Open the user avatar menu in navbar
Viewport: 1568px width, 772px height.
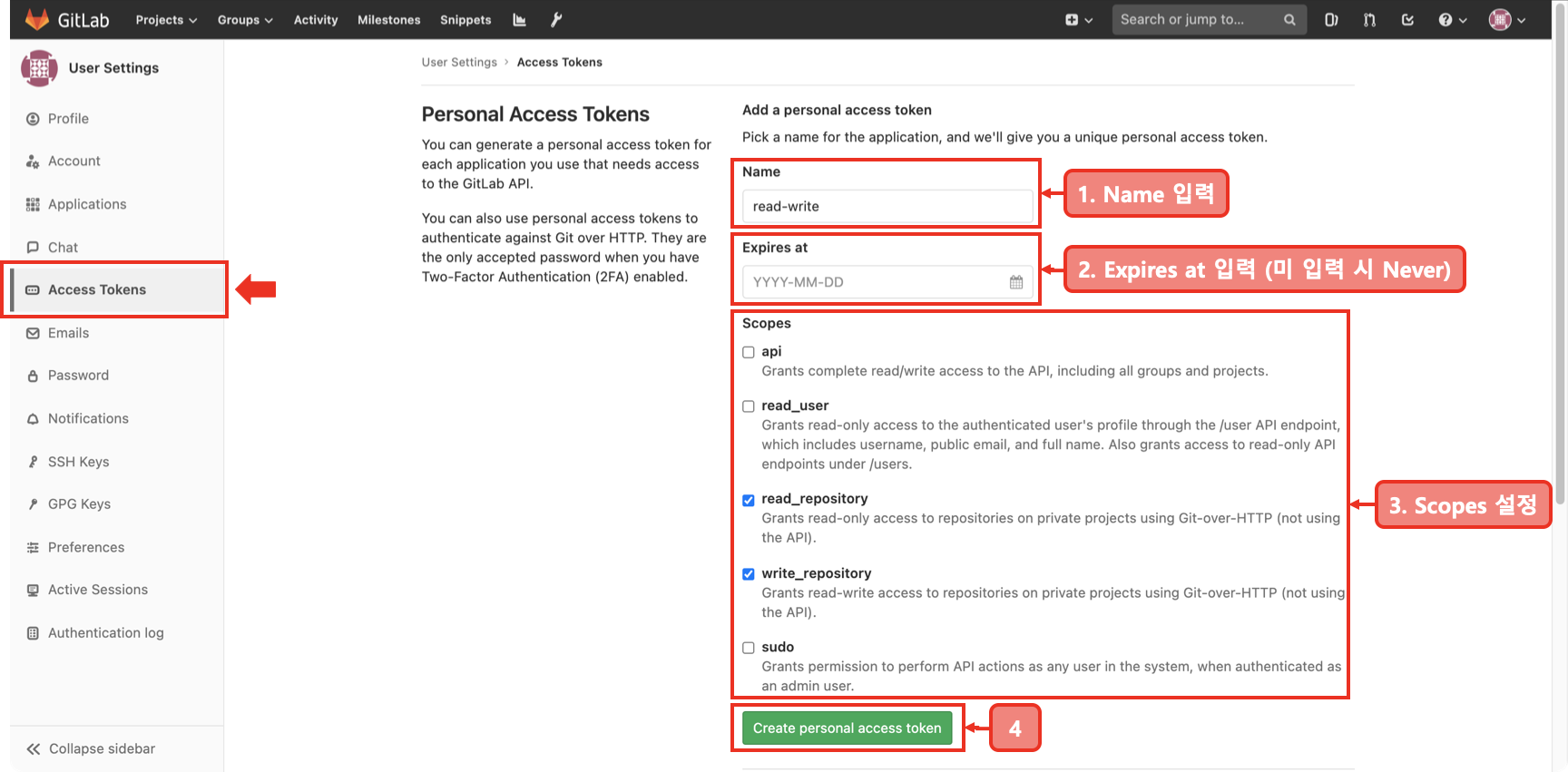coord(1507,20)
